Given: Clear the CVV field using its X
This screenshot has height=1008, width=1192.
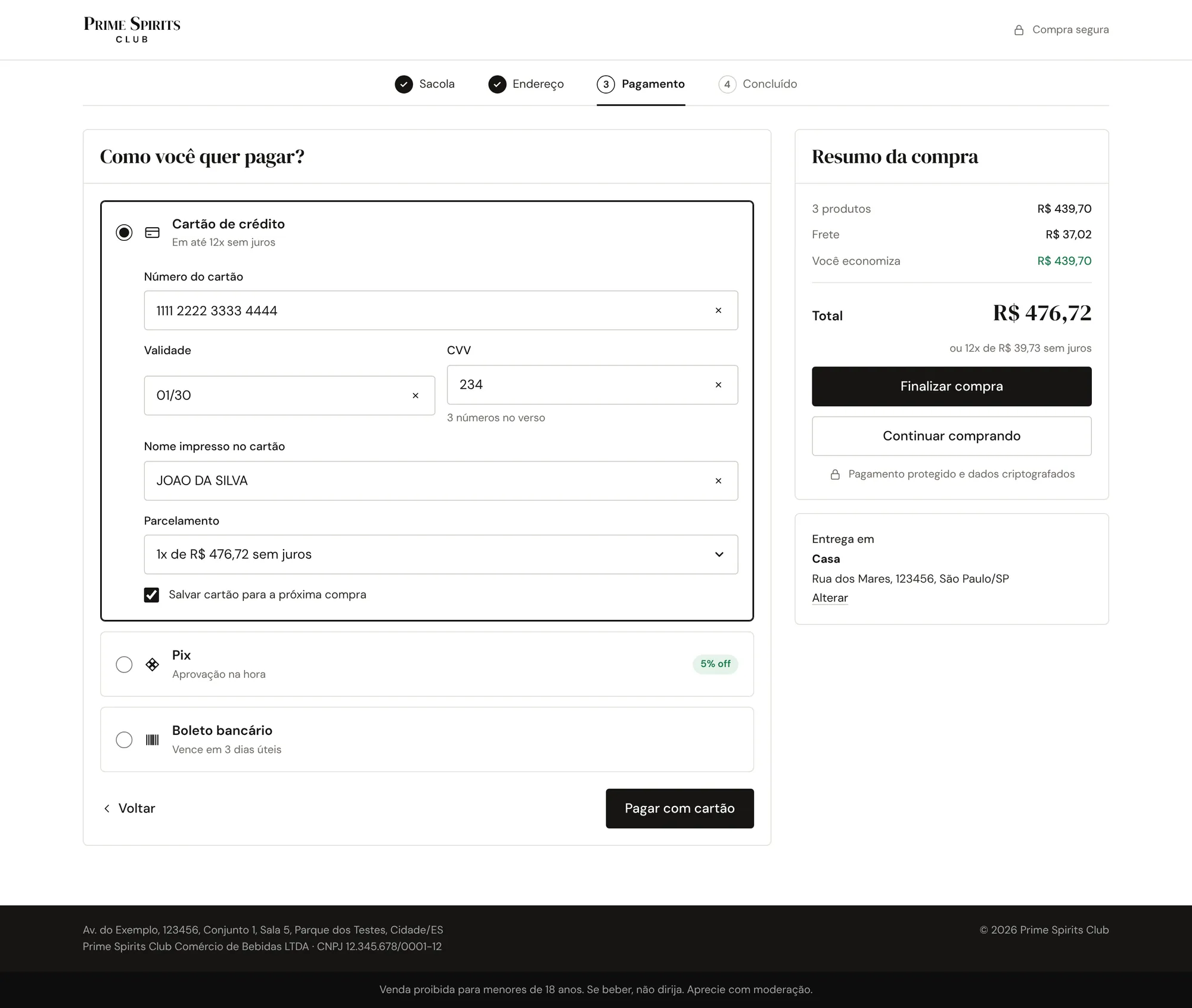Looking at the screenshot, I should pyautogui.click(x=718, y=385).
